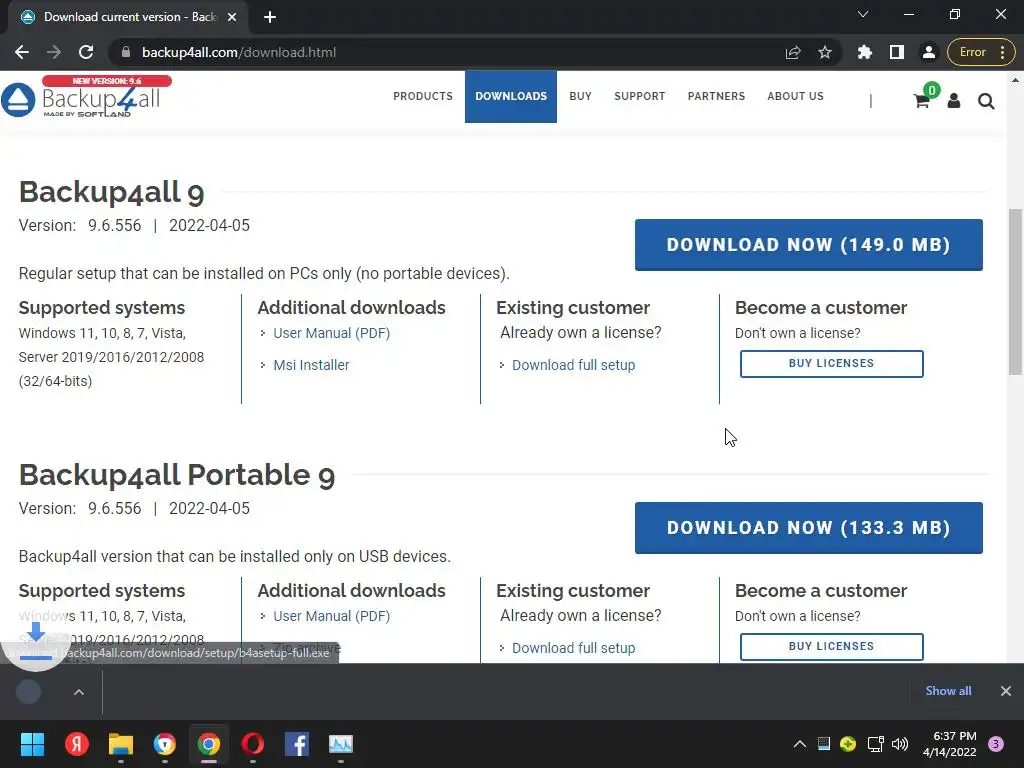Click the user account icon on site
Viewport: 1024px width, 768px height.
(953, 101)
